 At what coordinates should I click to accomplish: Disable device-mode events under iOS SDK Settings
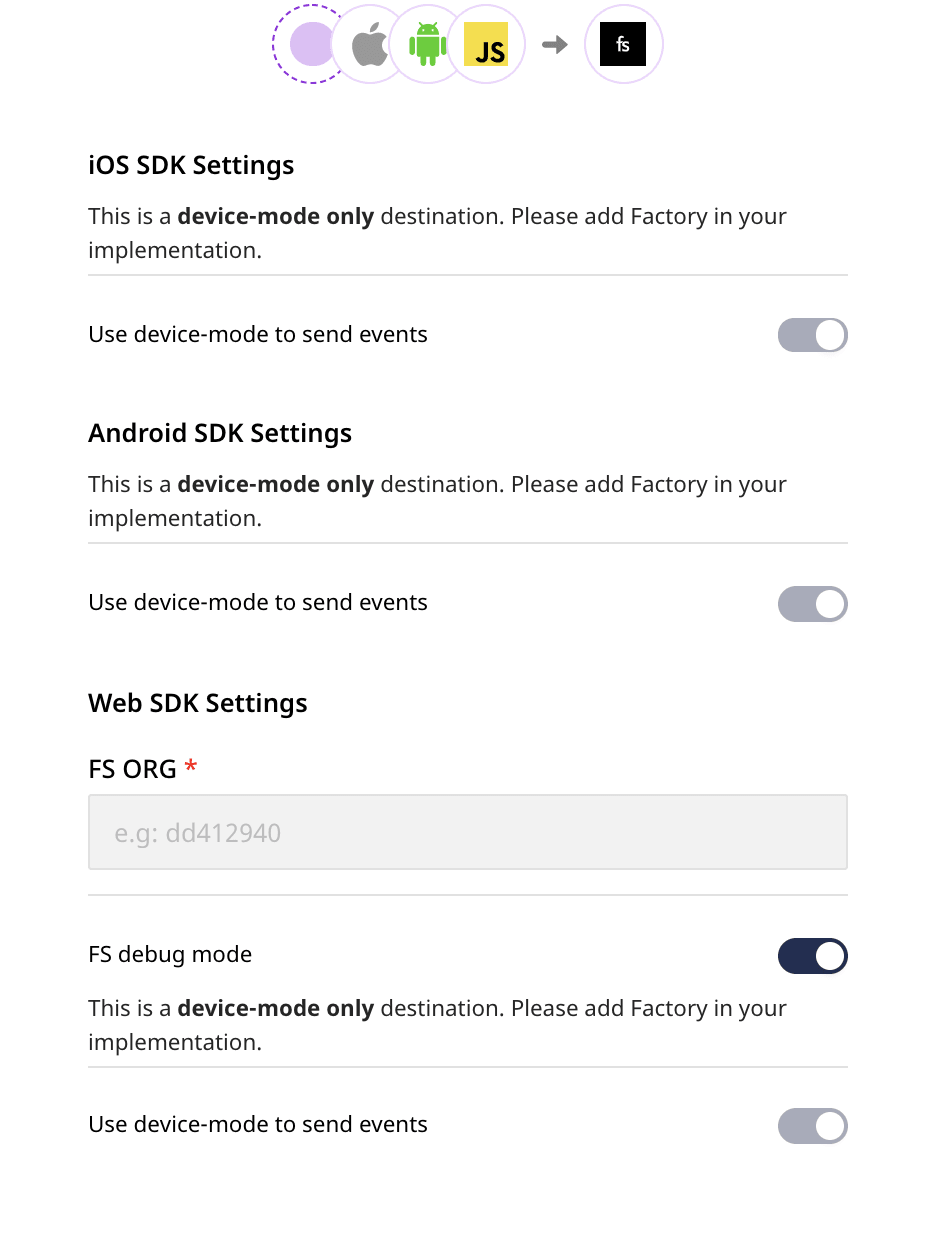812,335
